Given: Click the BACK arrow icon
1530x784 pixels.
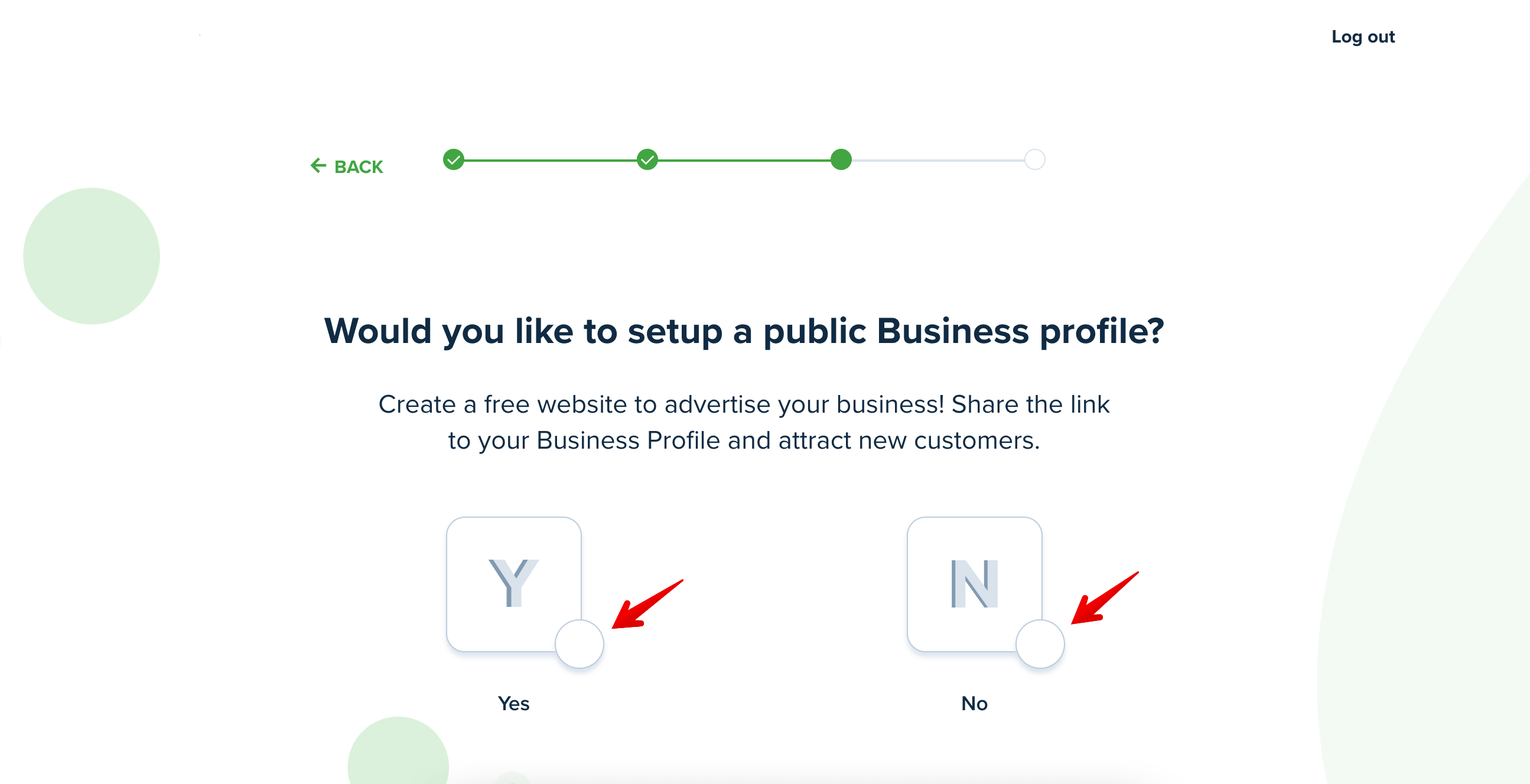Looking at the screenshot, I should pos(318,165).
